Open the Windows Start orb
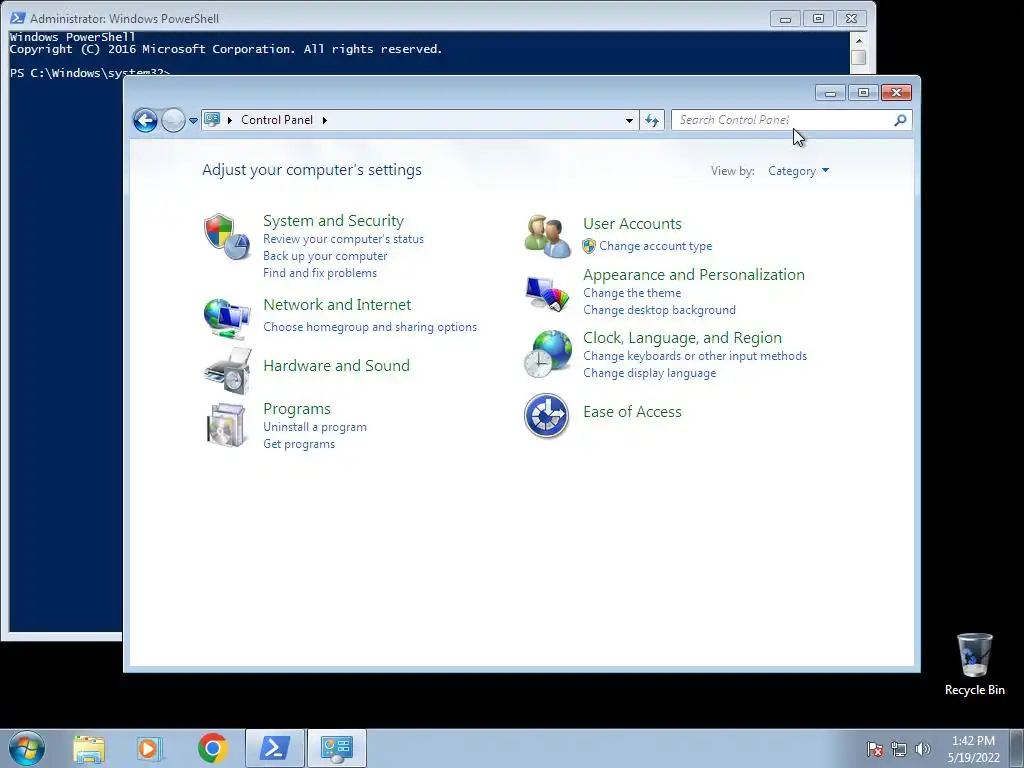 pos(27,748)
